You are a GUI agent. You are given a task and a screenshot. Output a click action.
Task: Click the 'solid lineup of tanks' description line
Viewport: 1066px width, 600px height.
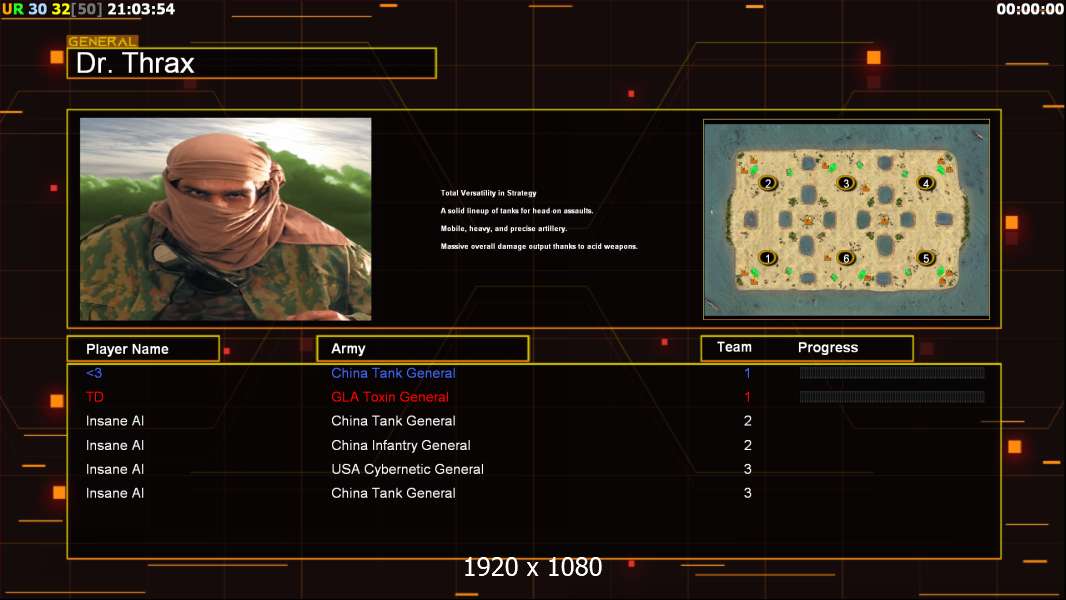517,211
